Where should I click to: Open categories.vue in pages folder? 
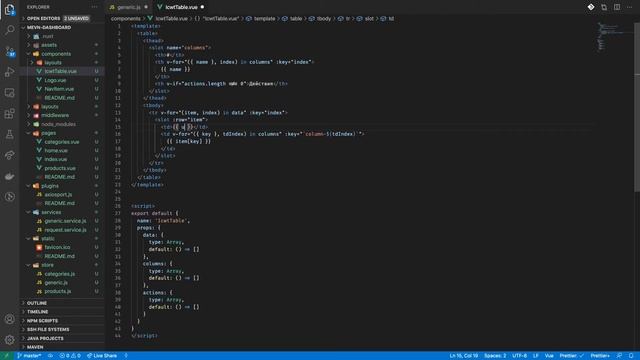click(x=62, y=142)
